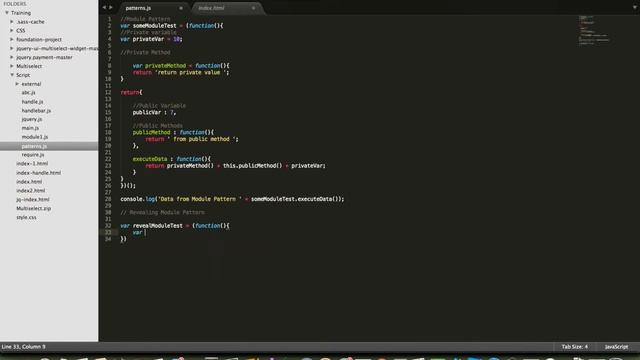Viewport: 640px width, 360px height.
Task: Expand the jquery.payment-master folder
Action: pos(12,58)
